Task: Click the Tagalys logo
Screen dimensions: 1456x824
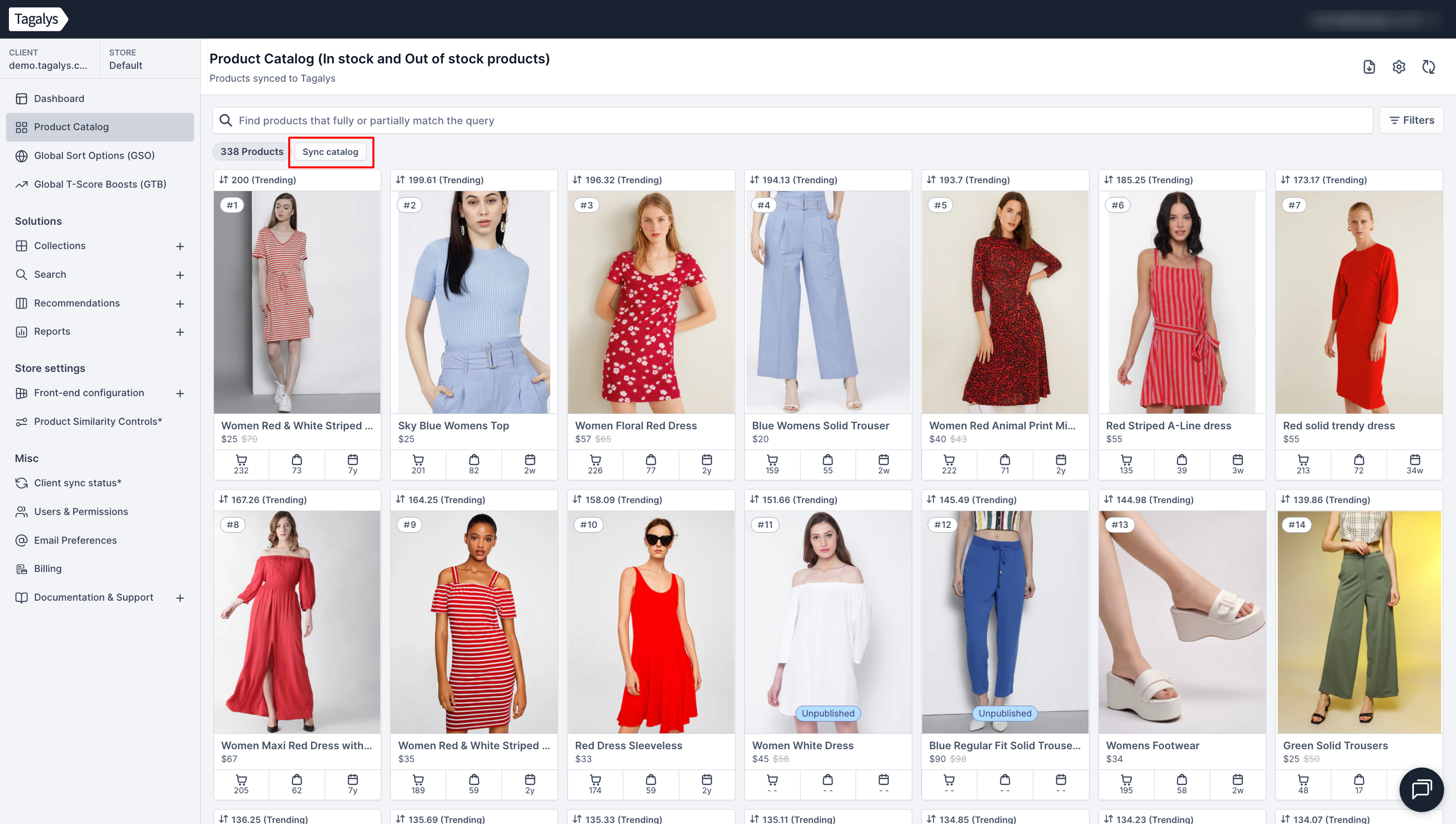Action: click(x=37, y=19)
